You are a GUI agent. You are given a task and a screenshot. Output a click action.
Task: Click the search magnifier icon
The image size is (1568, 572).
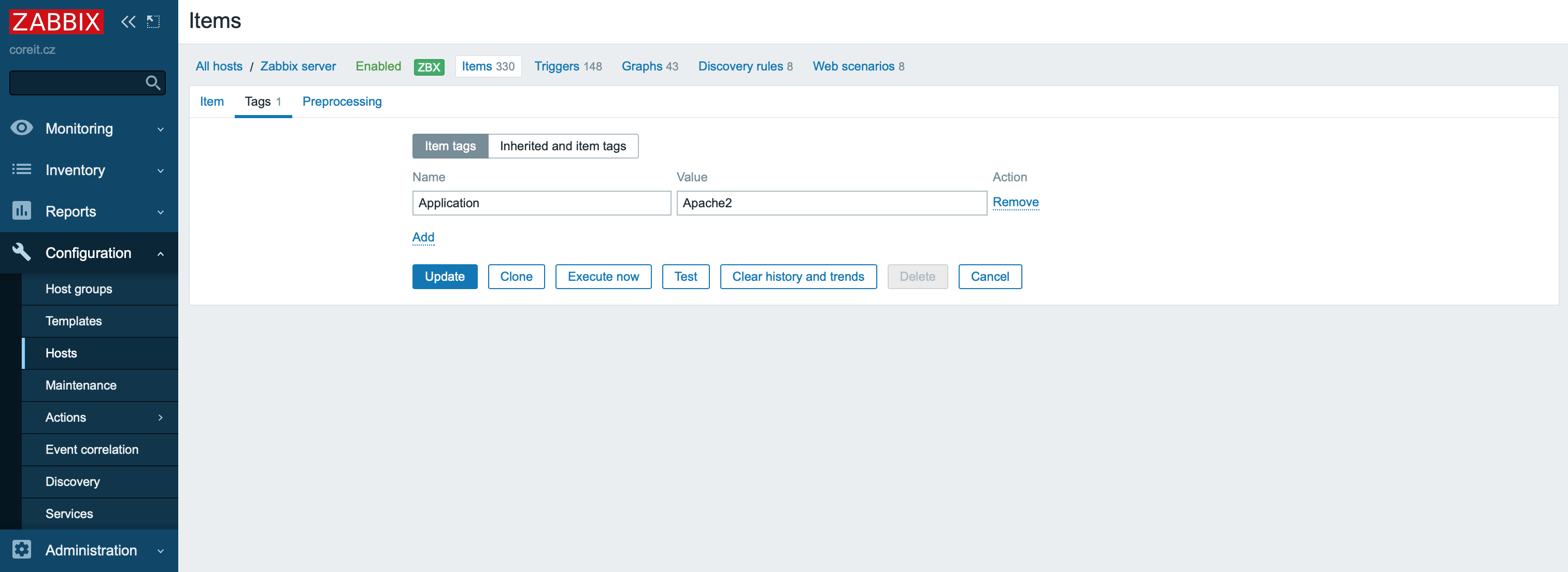click(x=153, y=82)
